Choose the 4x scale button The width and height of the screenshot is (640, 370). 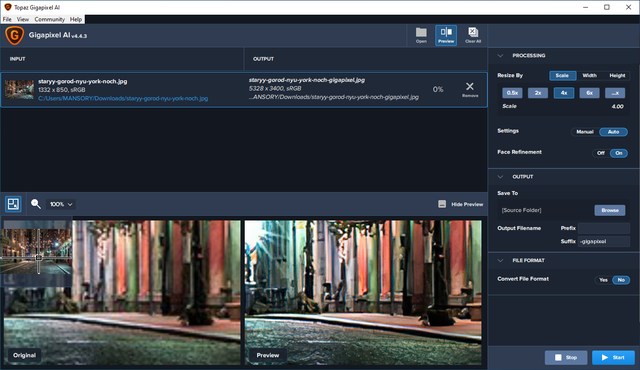tap(564, 93)
